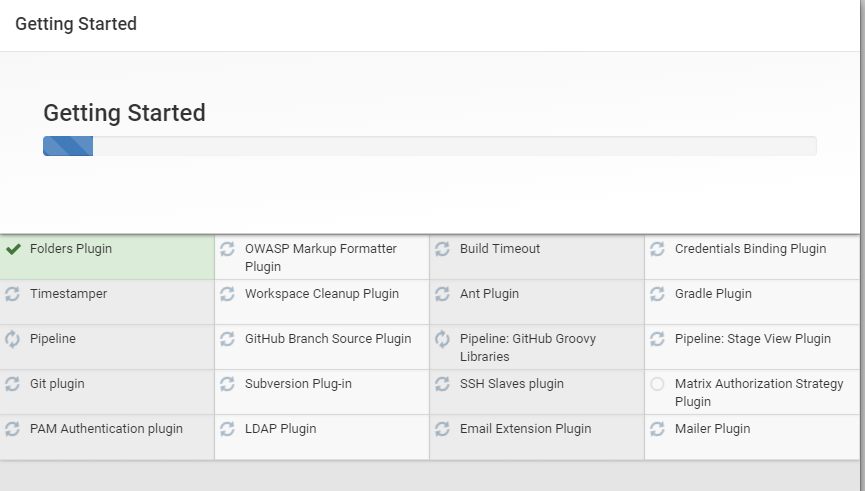Click the Pipeline: Stage View Plugin label
Screen dimensions: 865x491
(752, 339)
